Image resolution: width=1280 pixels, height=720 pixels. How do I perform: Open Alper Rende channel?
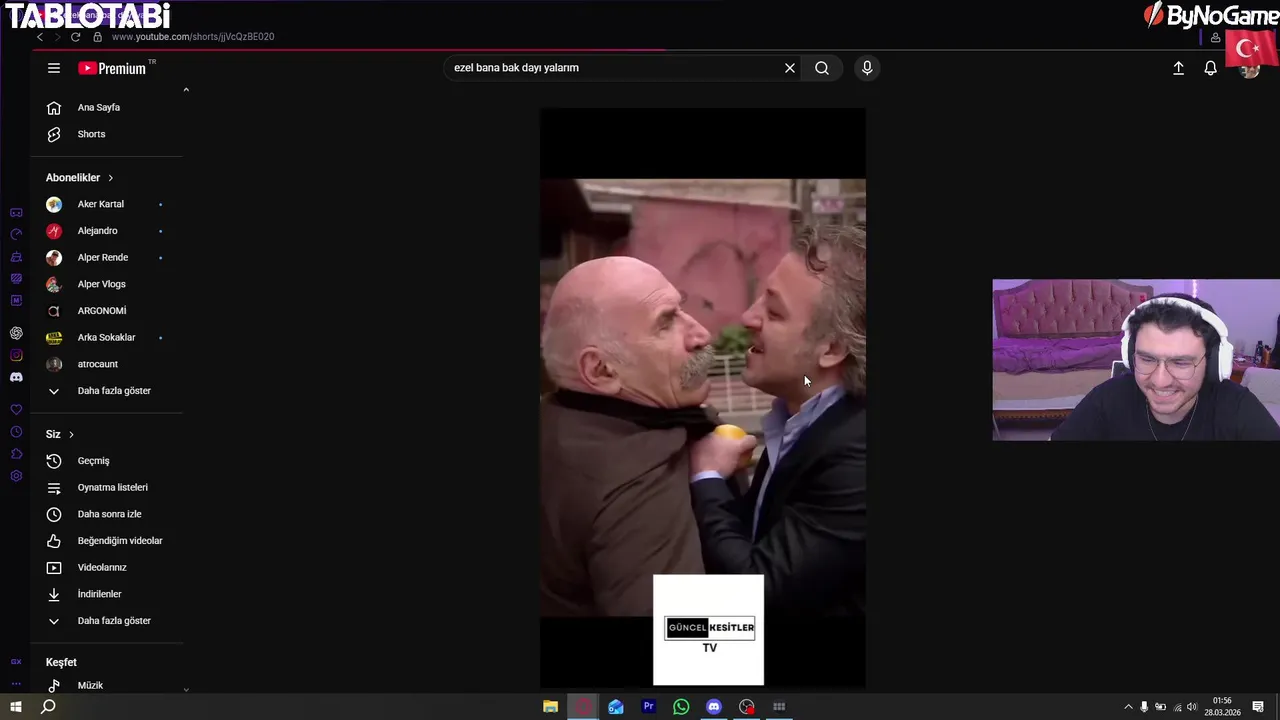106,258
